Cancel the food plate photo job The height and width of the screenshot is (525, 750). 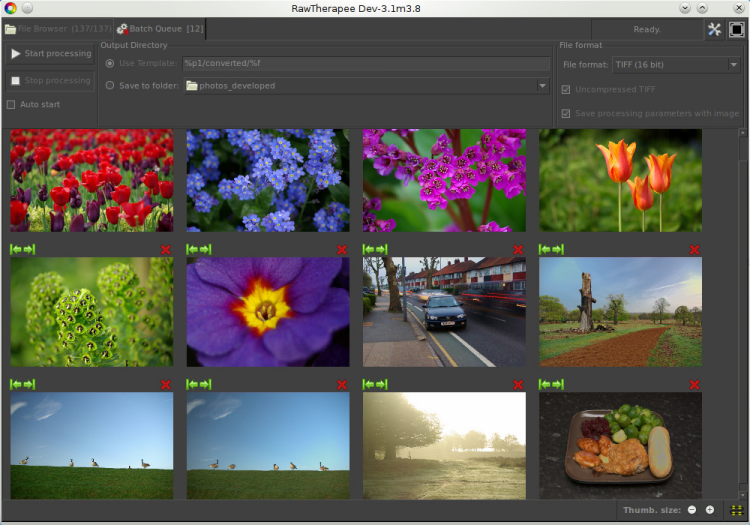tap(694, 385)
